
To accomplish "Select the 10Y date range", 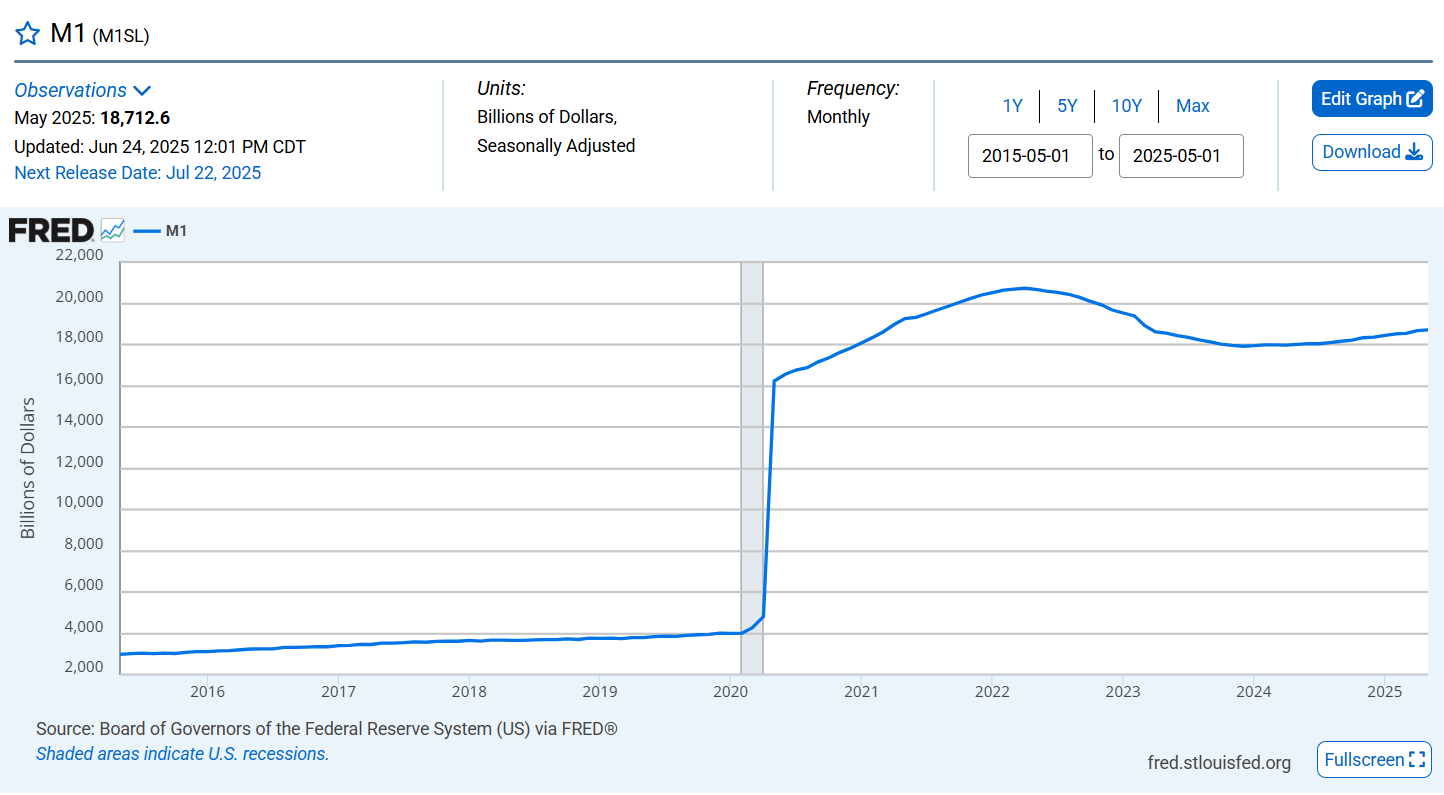I will (x=1127, y=106).
